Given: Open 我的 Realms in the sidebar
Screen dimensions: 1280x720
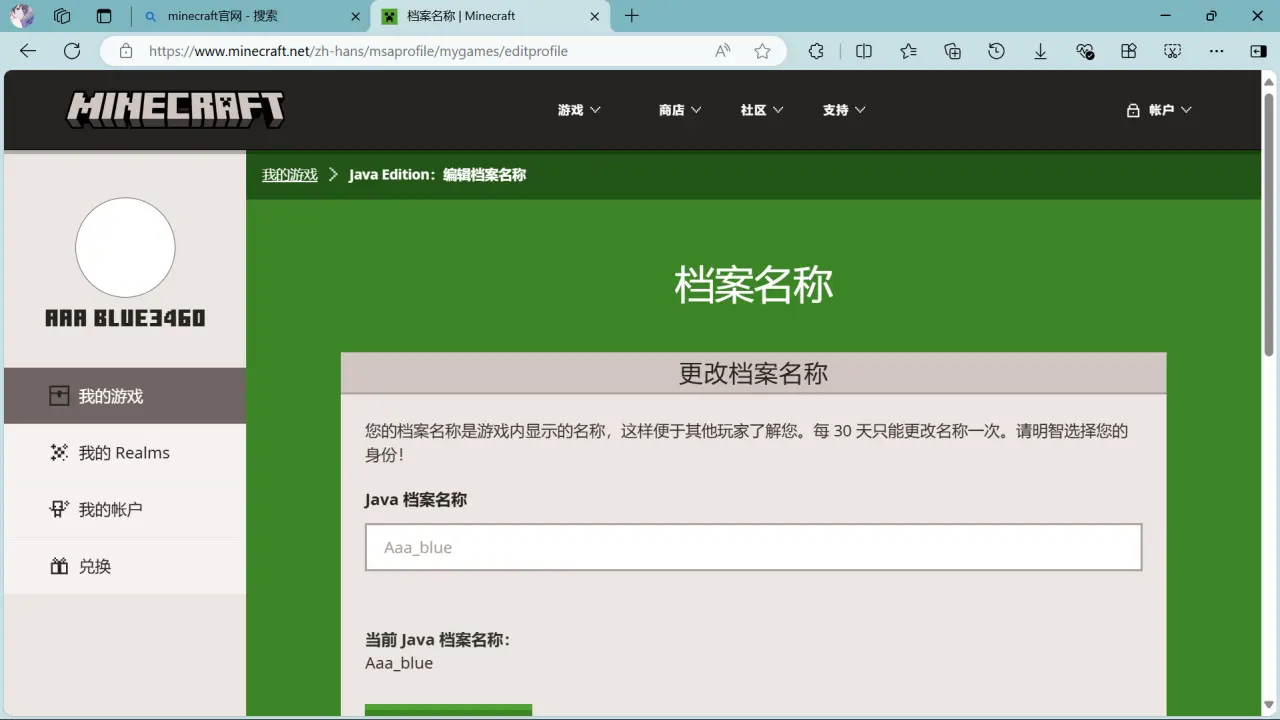Looking at the screenshot, I should (x=125, y=453).
